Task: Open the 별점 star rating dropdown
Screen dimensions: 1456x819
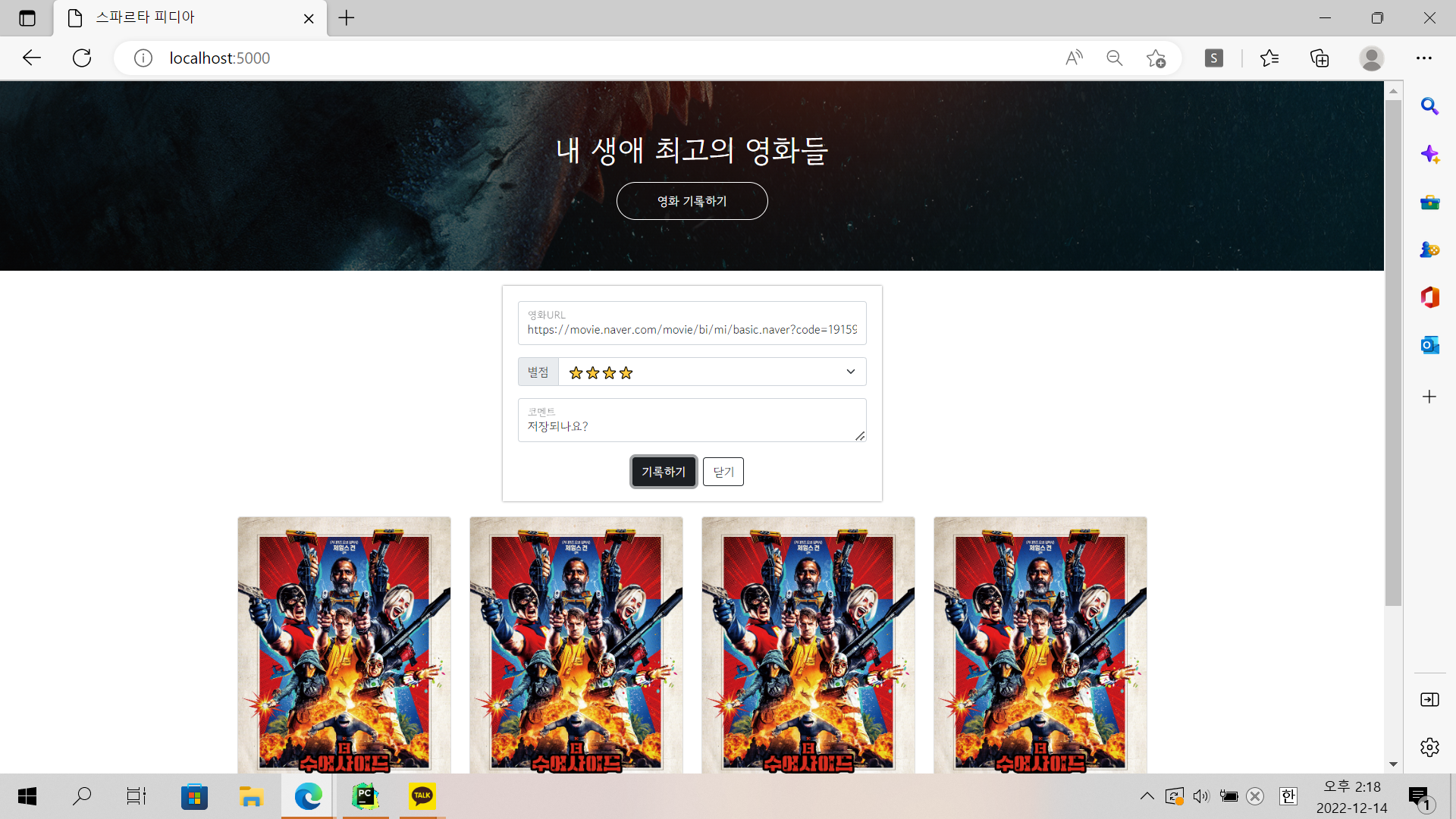Action: [711, 372]
